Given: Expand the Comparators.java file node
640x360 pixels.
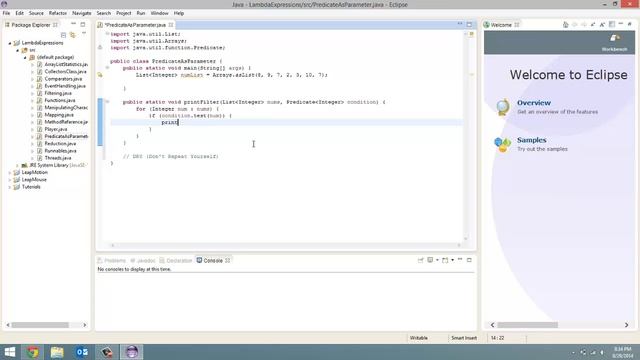Looking at the screenshot, I should point(32,79).
